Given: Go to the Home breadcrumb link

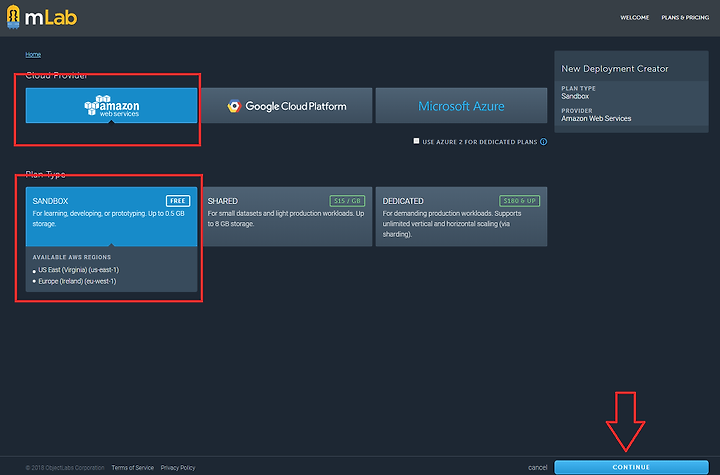Looking at the screenshot, I should [33, 54].
